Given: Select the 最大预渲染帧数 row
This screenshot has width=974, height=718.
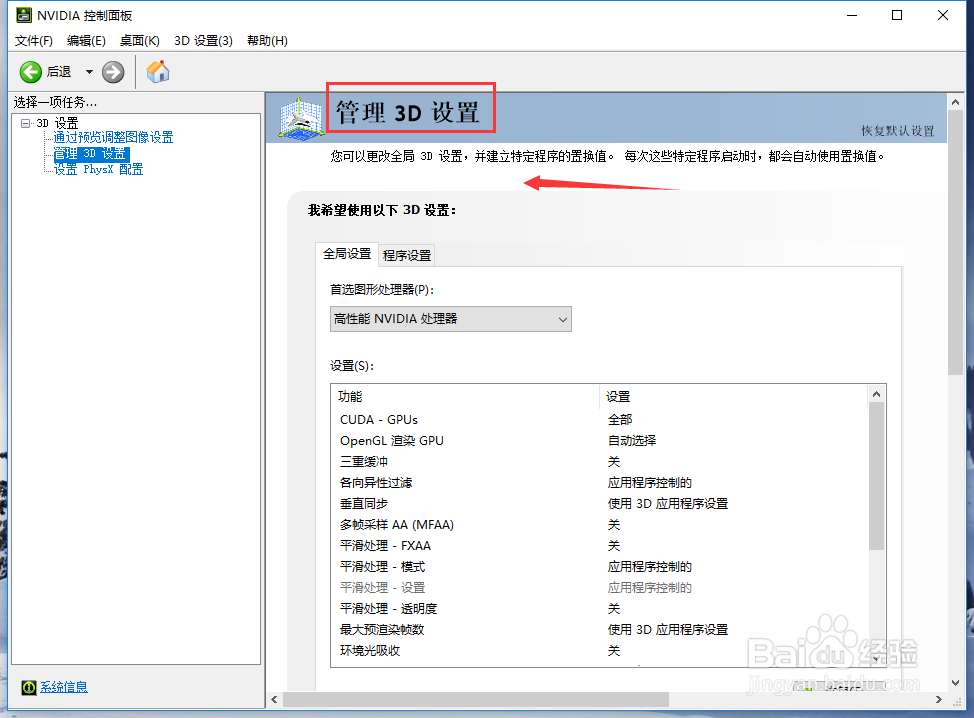Looking at the screenshot, I should click(599, 630).
